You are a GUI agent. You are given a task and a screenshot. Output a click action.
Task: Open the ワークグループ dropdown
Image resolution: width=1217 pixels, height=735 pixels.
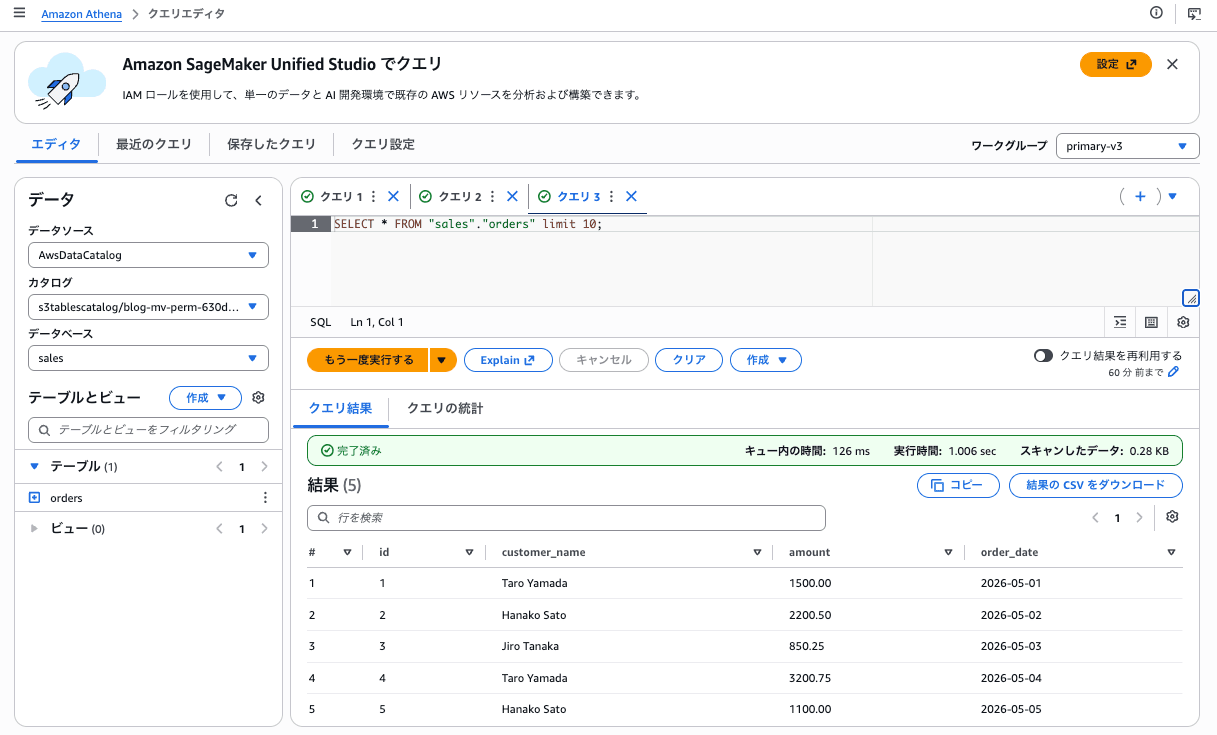pos(1127,146)
